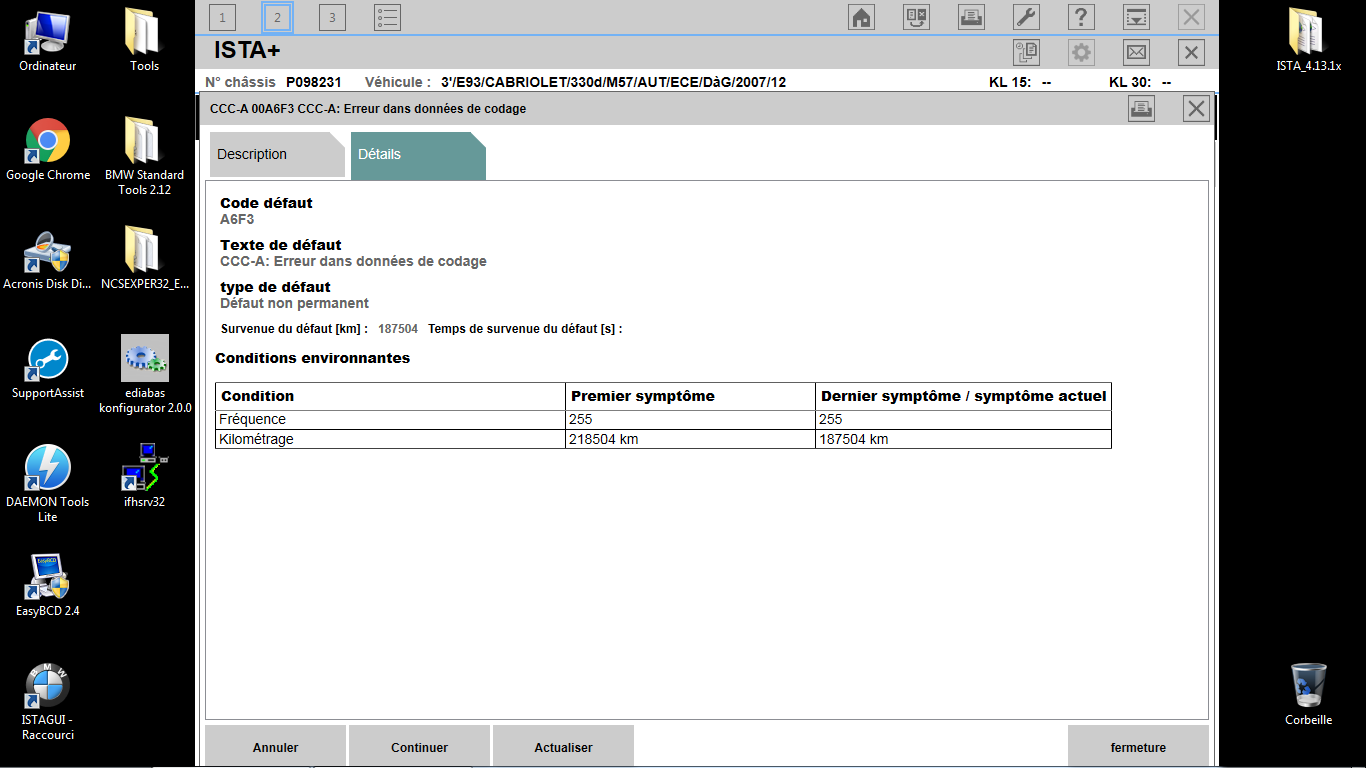
Task: Select the EasyBCD 2.4 shortcut
Action: (47, 586)
